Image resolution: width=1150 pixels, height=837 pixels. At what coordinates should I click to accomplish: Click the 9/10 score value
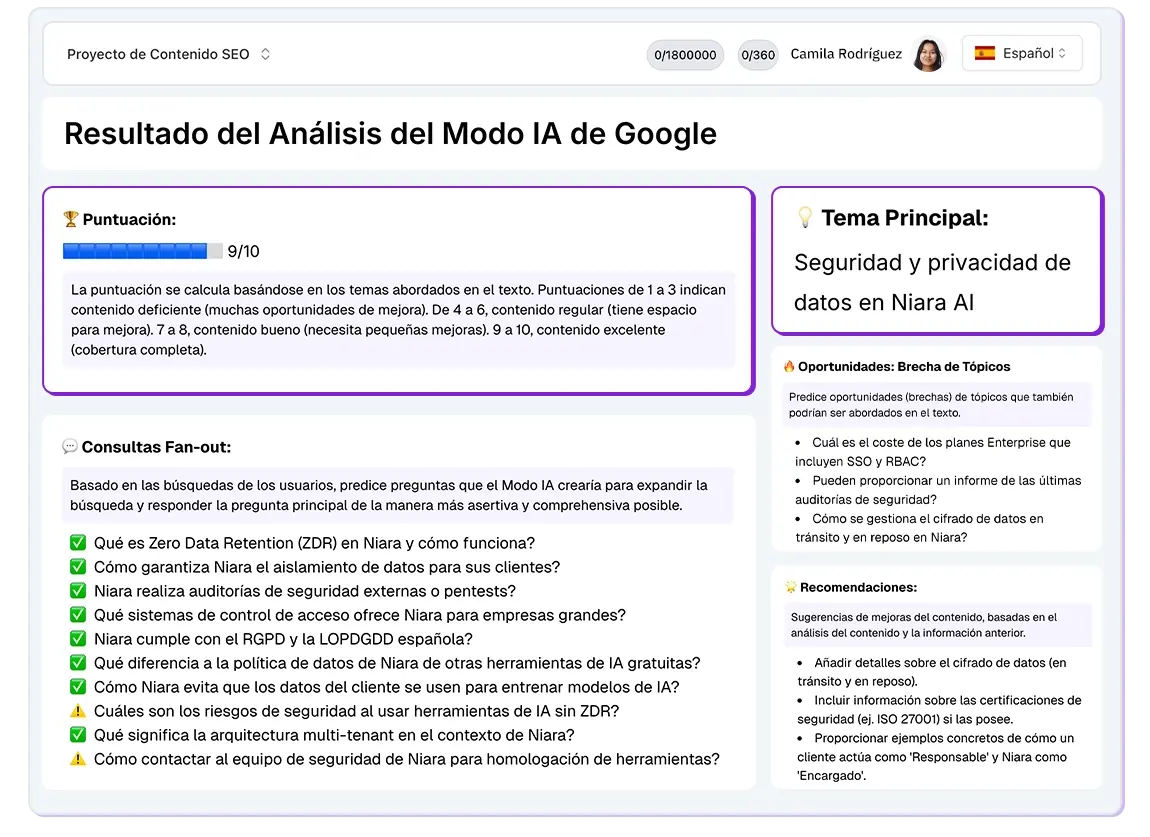(x=243, y=252)
